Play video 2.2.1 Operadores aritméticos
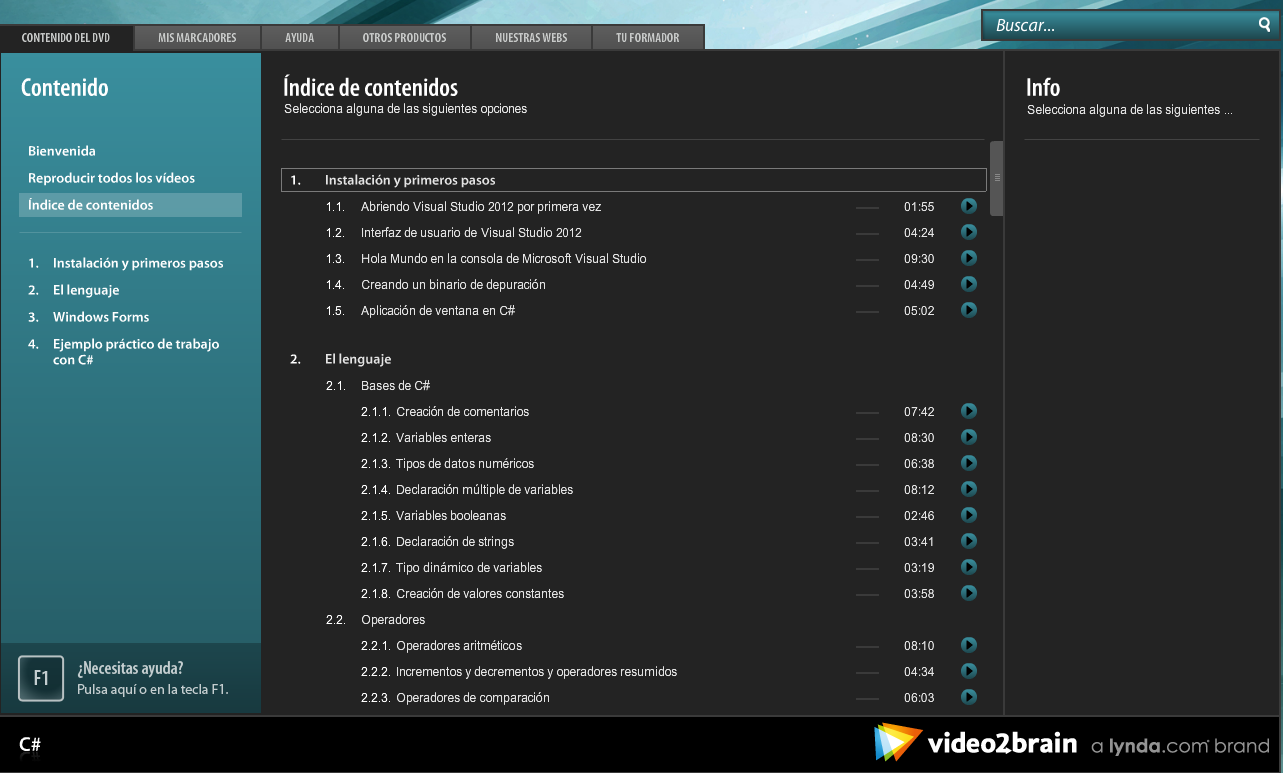 pyautogui.click(x=968, y=645)
